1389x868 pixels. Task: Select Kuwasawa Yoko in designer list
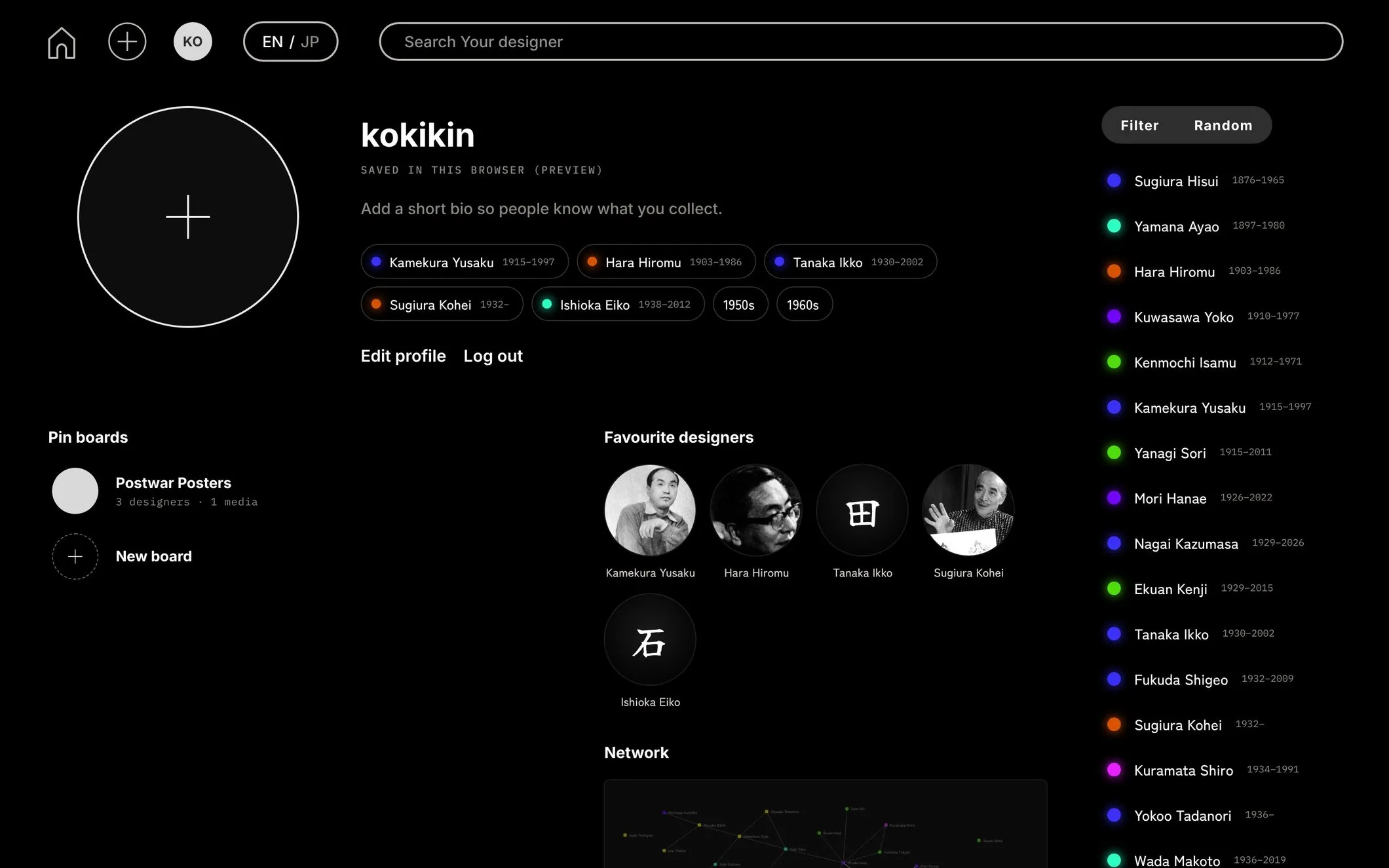[1202, 316]
